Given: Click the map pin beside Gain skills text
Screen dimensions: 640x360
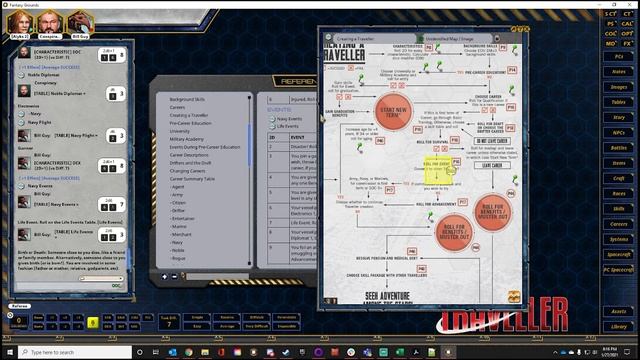Looking at the screenshot, I should (361, 78).
